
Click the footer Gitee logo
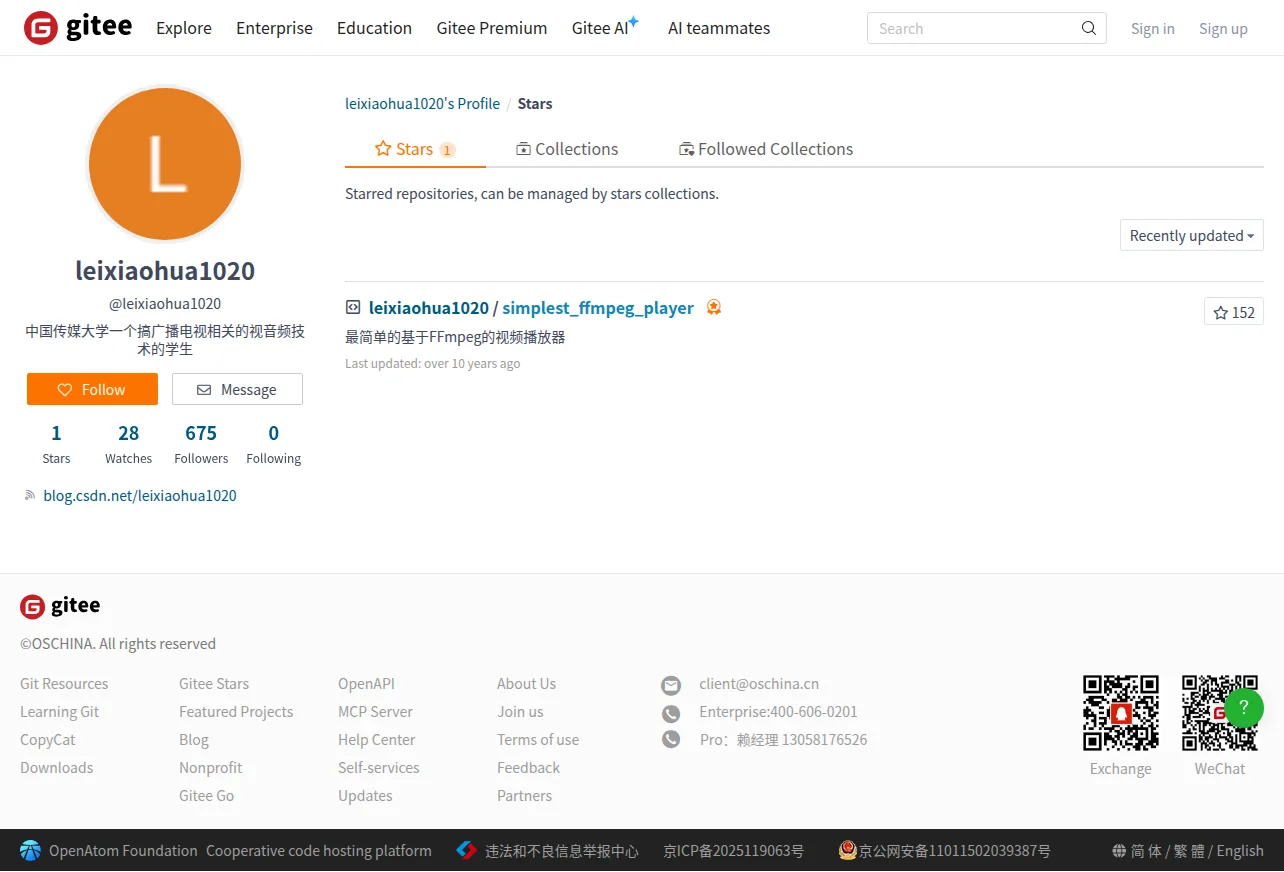pyautogui.click(x=60, y=606)
